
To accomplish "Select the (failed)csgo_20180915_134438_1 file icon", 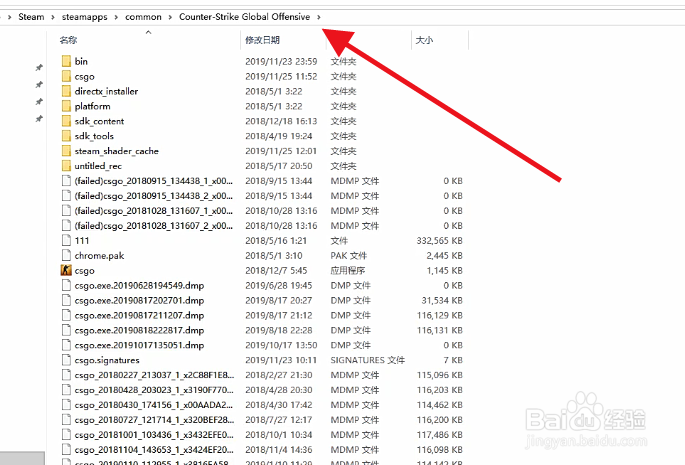I will pos(66,180).
